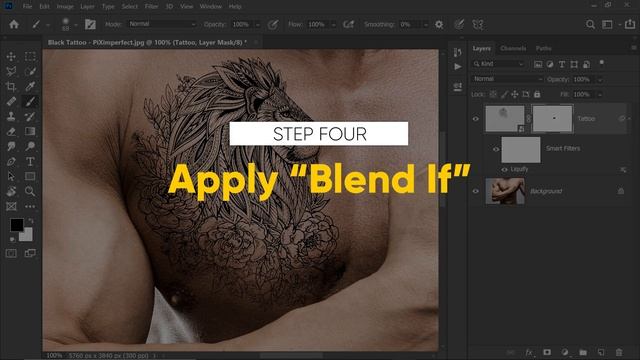Open the brush Opacity slider arrow
The width and height of the screenshot is (640, 360).
pos(258,24)
